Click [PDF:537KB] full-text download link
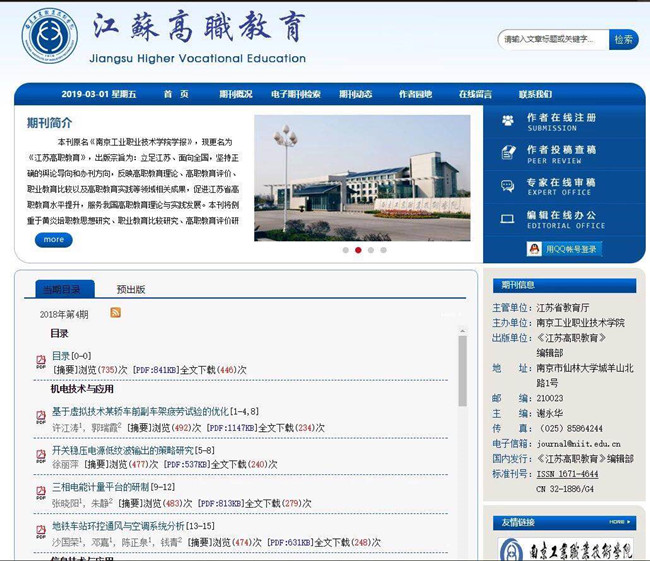Viewport: 650px width, 561px height. point(187,464)
